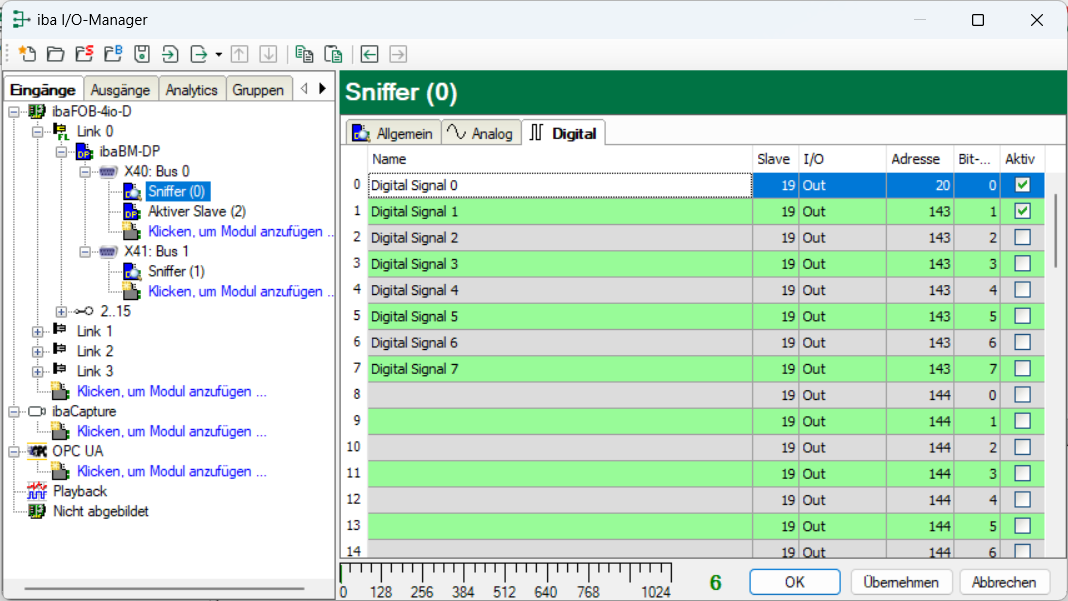Click the ibaFOB-4io-D board icon
The width and height of the screenshot is (1068, 601).
pyautogui.click(x=37, y=111)
